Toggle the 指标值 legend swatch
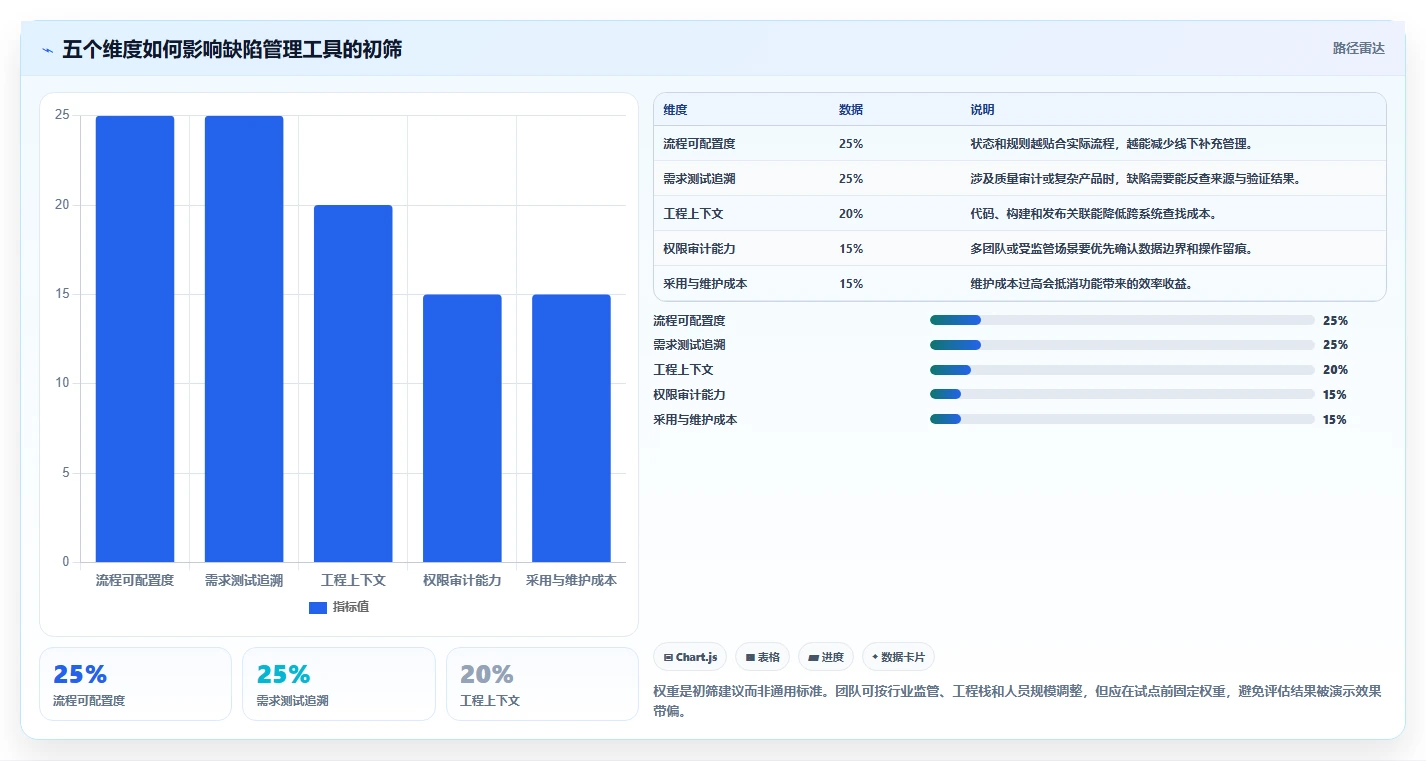 tap(318, 607)
